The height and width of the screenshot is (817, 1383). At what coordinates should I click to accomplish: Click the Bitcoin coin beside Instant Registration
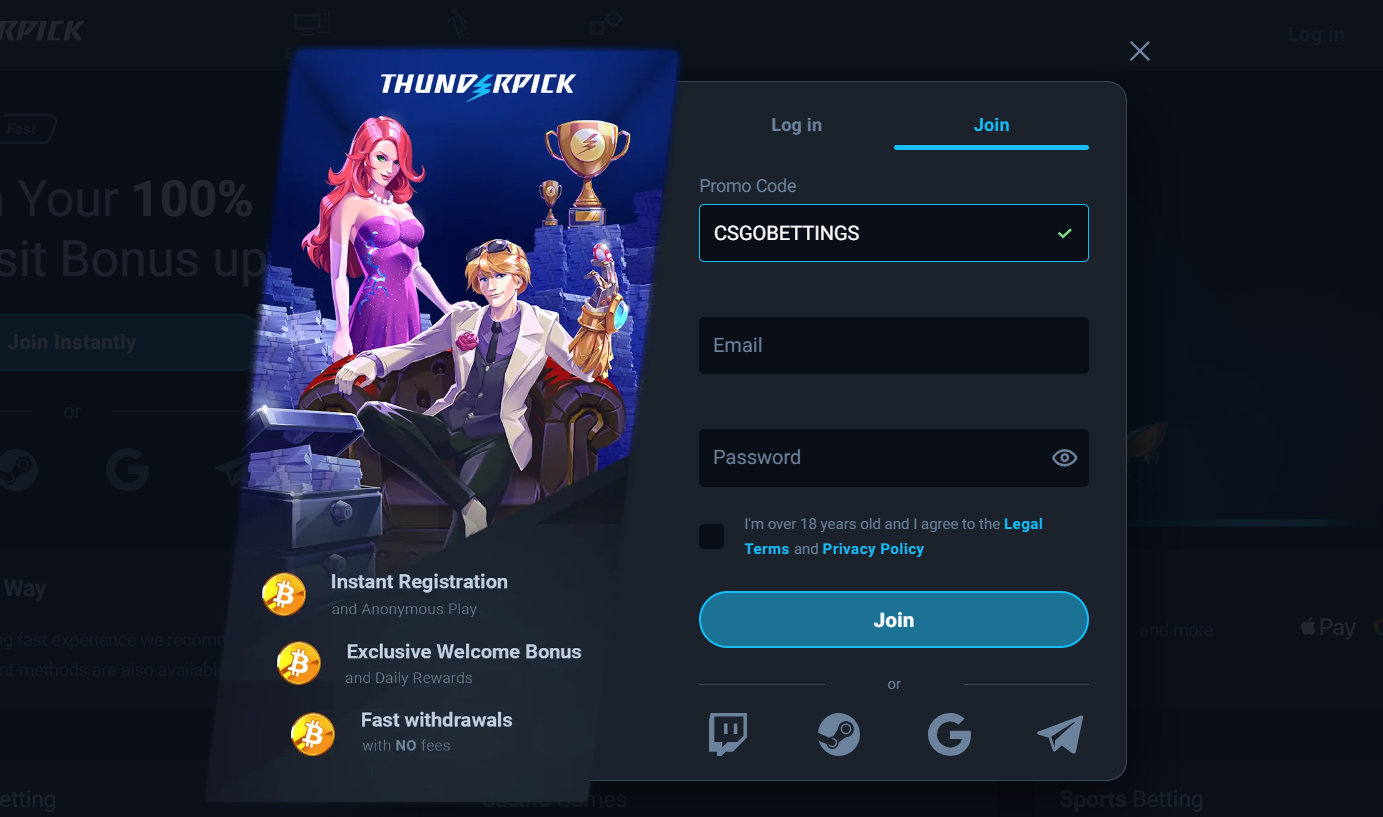(284, 594)
